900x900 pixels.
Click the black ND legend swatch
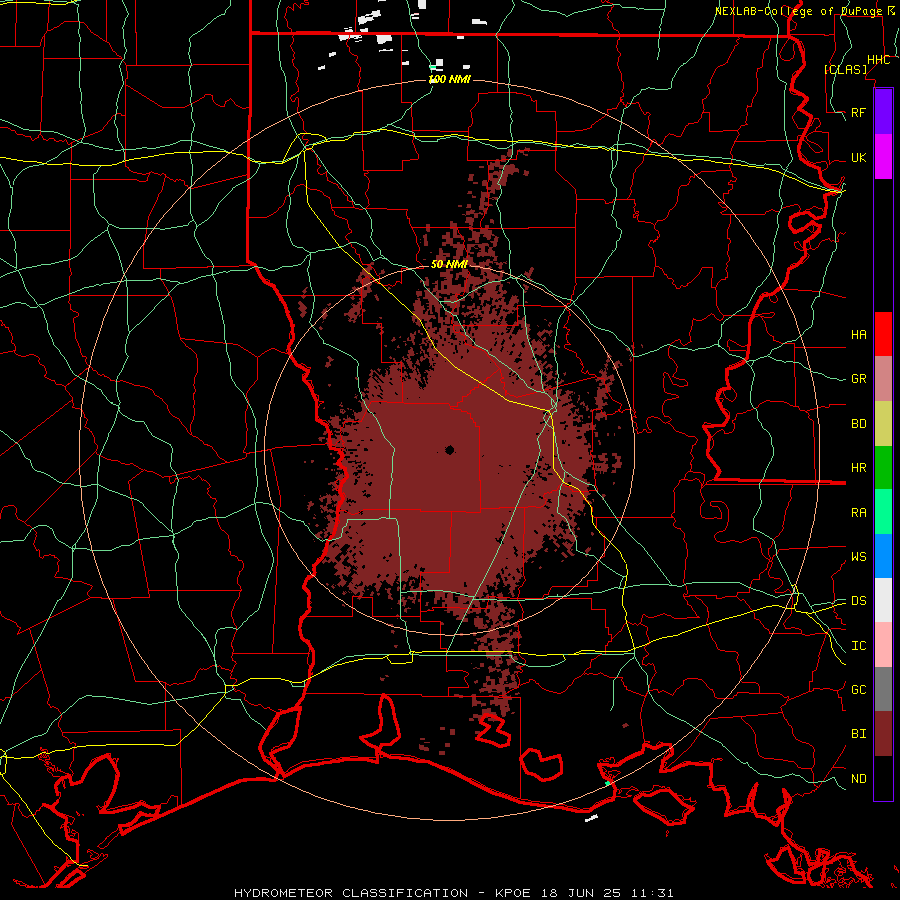pyautogui.click(x=883, y=778)
